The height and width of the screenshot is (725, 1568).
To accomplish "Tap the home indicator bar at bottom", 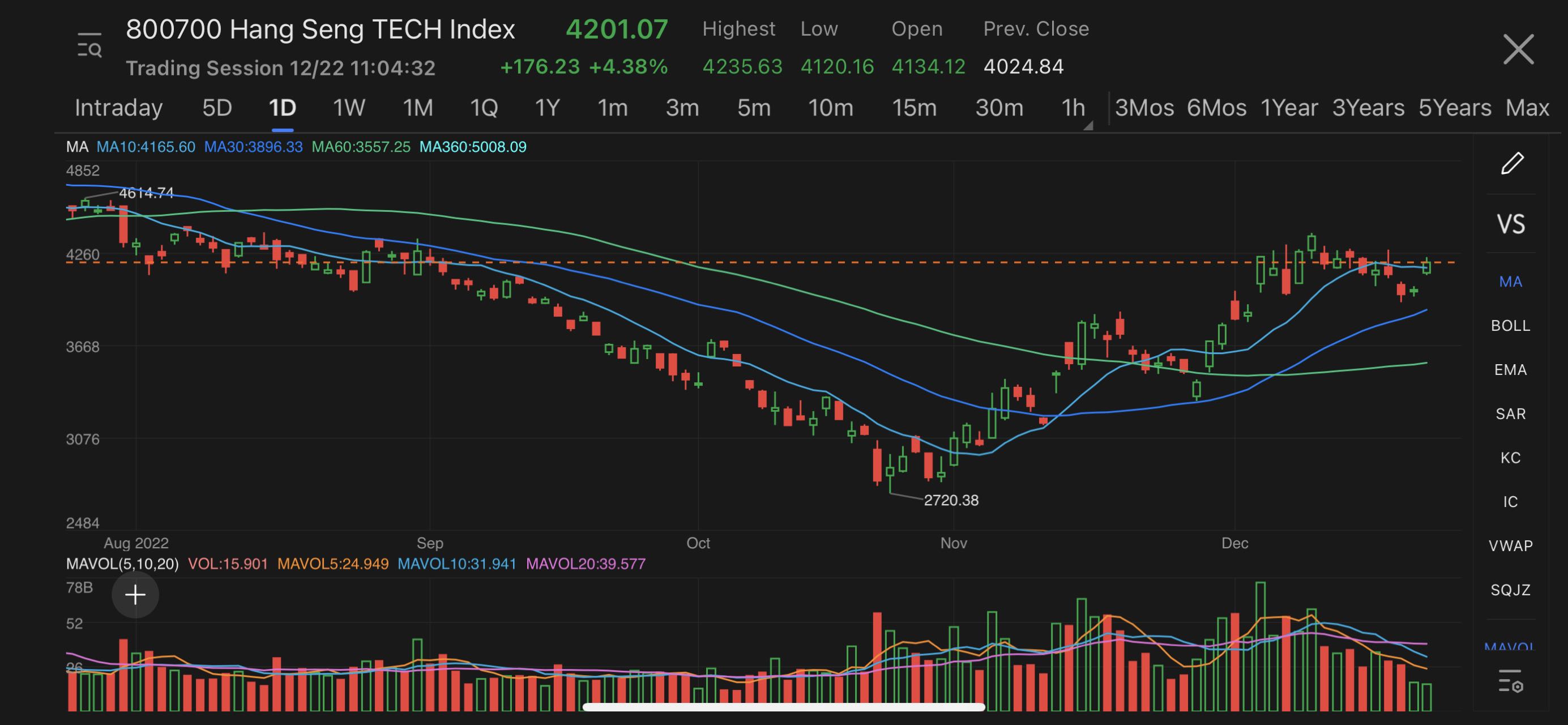I will 783,707.
